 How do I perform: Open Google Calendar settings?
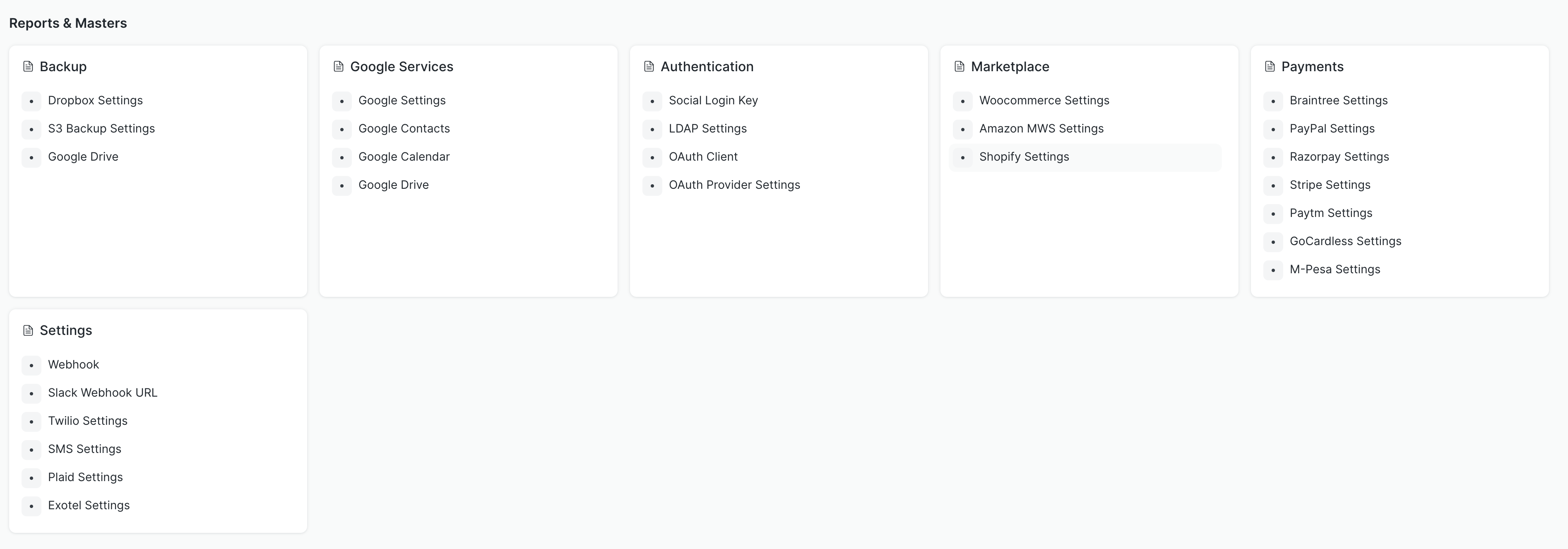click(404, 157)
